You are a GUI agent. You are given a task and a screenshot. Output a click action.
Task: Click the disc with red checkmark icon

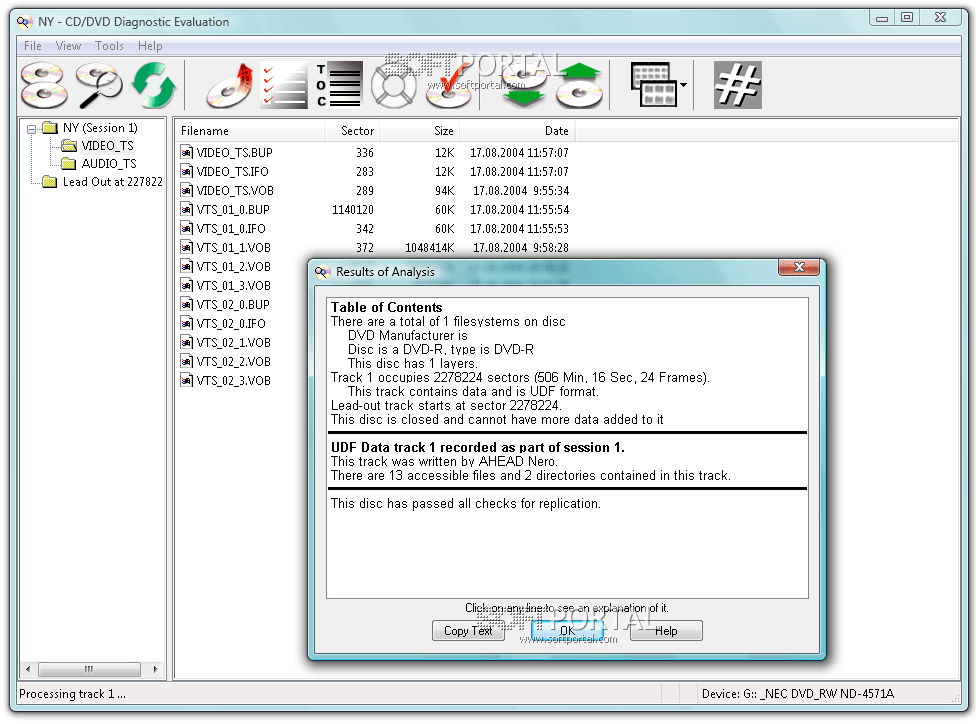[448, 85]
